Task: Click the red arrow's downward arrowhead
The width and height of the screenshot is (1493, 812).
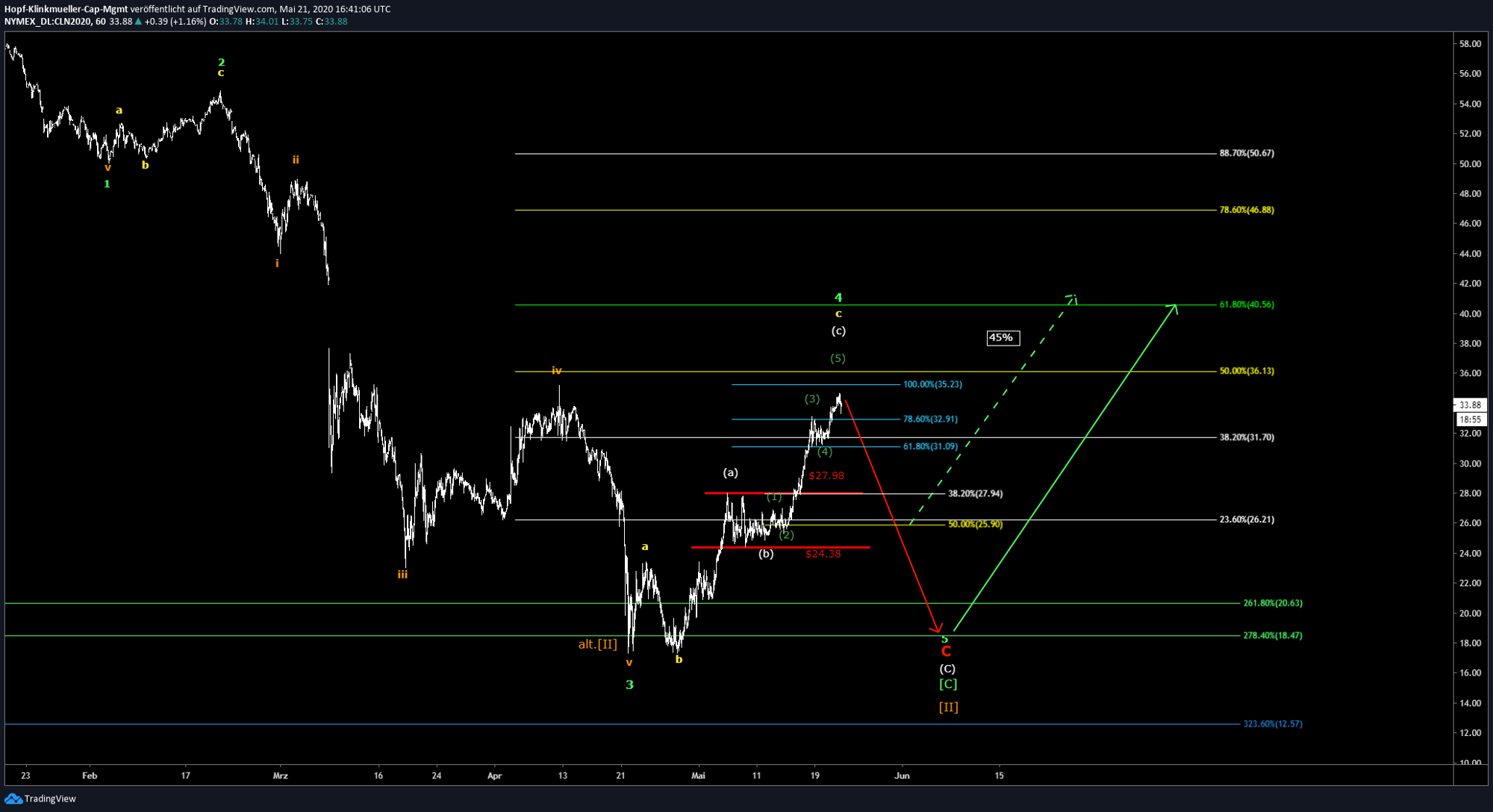Action: pyautogui.click(x=938, y=630)
